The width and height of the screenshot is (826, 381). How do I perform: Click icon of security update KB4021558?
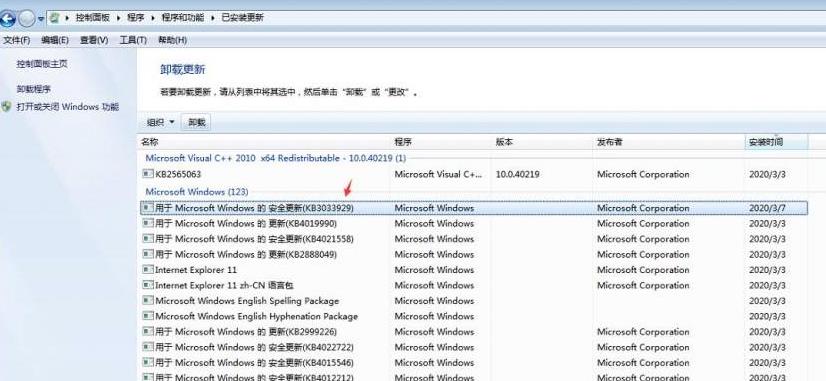[x=148, y=239]
